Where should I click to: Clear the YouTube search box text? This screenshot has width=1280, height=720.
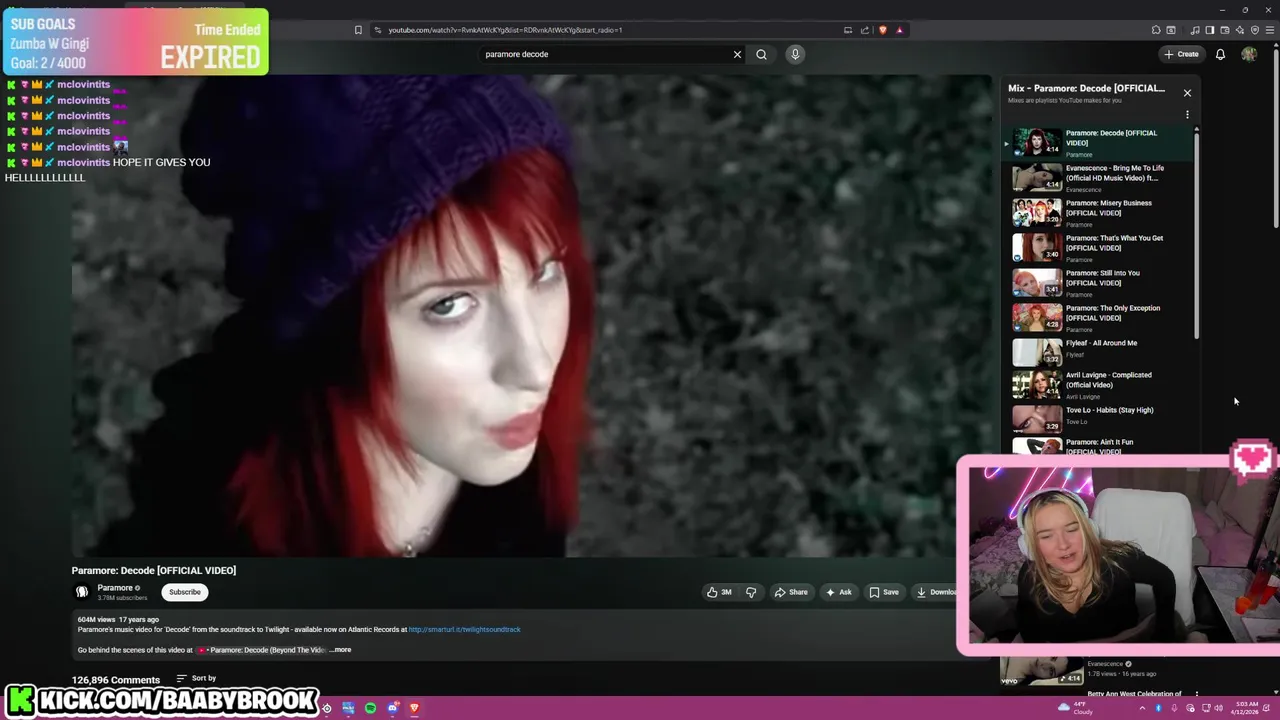[x=737, y=54]
